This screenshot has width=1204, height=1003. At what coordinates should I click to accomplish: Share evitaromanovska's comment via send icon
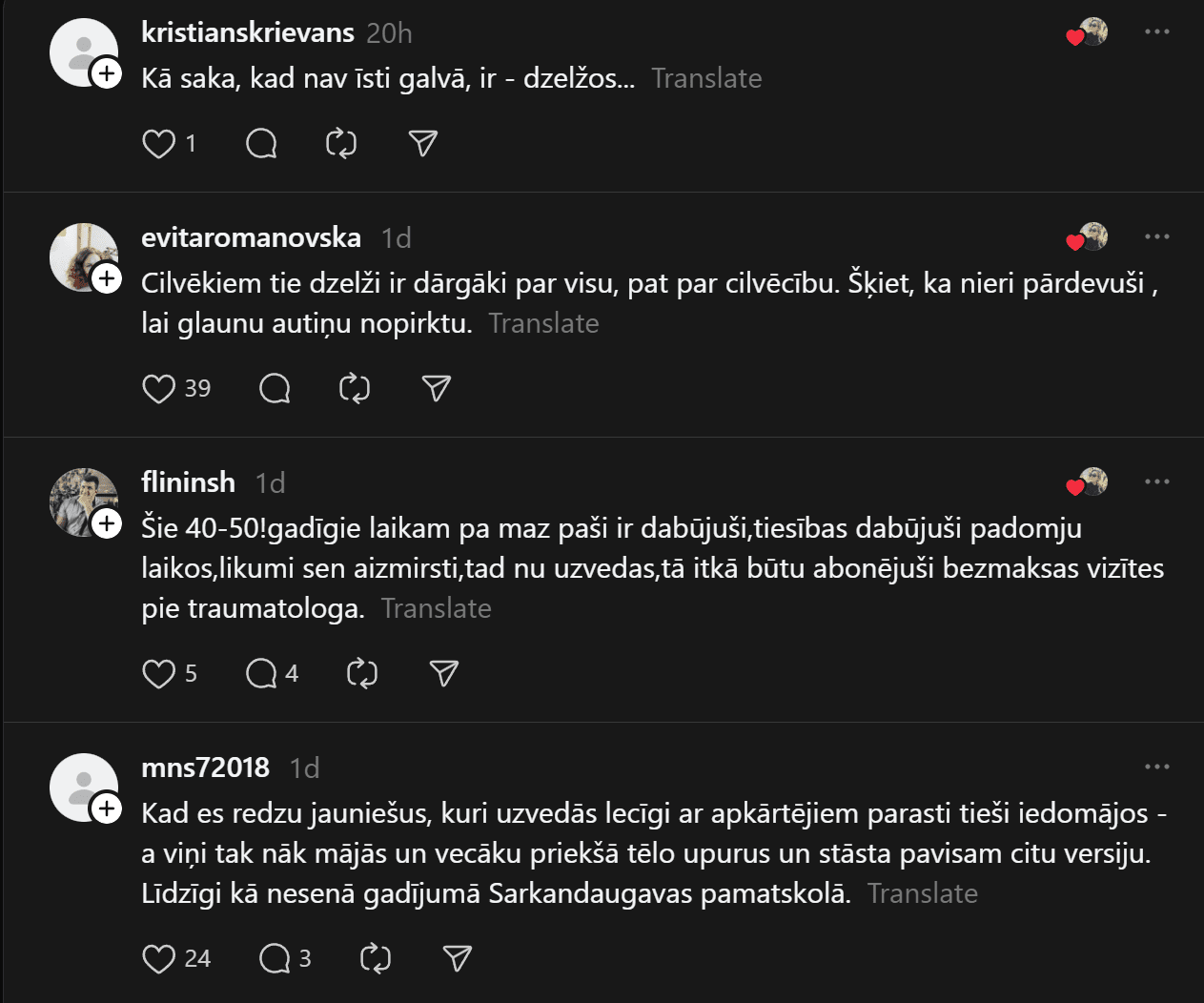(437, 389)
